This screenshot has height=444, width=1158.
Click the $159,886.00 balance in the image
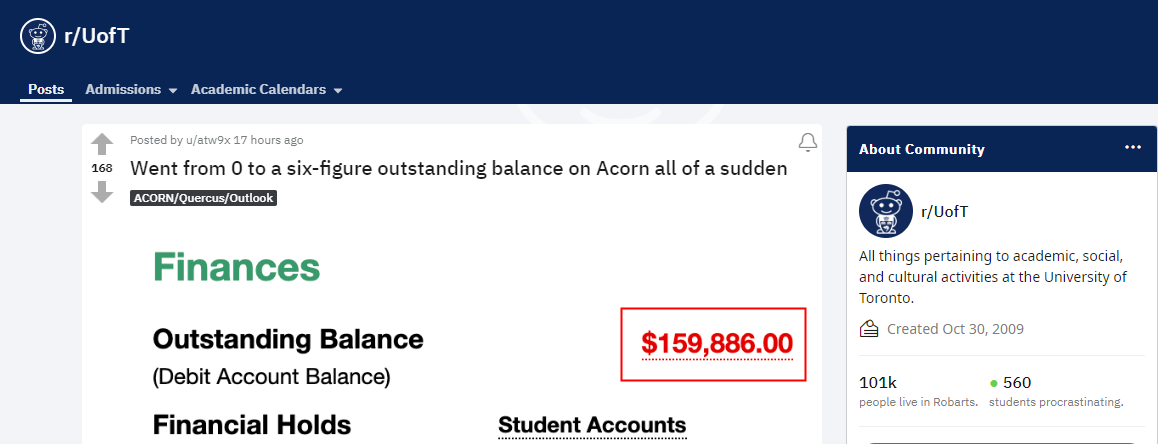coord(716,344)
